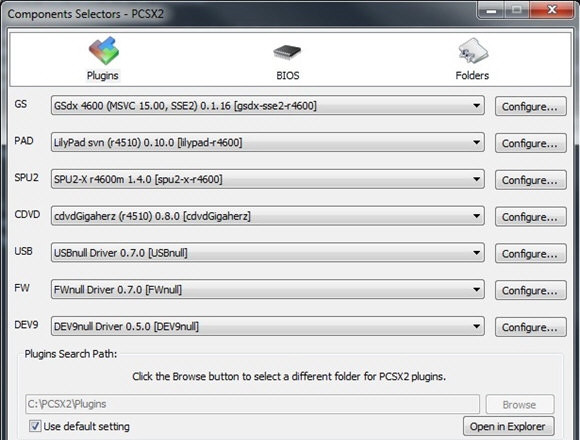
Task: Configure the FW plugin
Action: 530,290
